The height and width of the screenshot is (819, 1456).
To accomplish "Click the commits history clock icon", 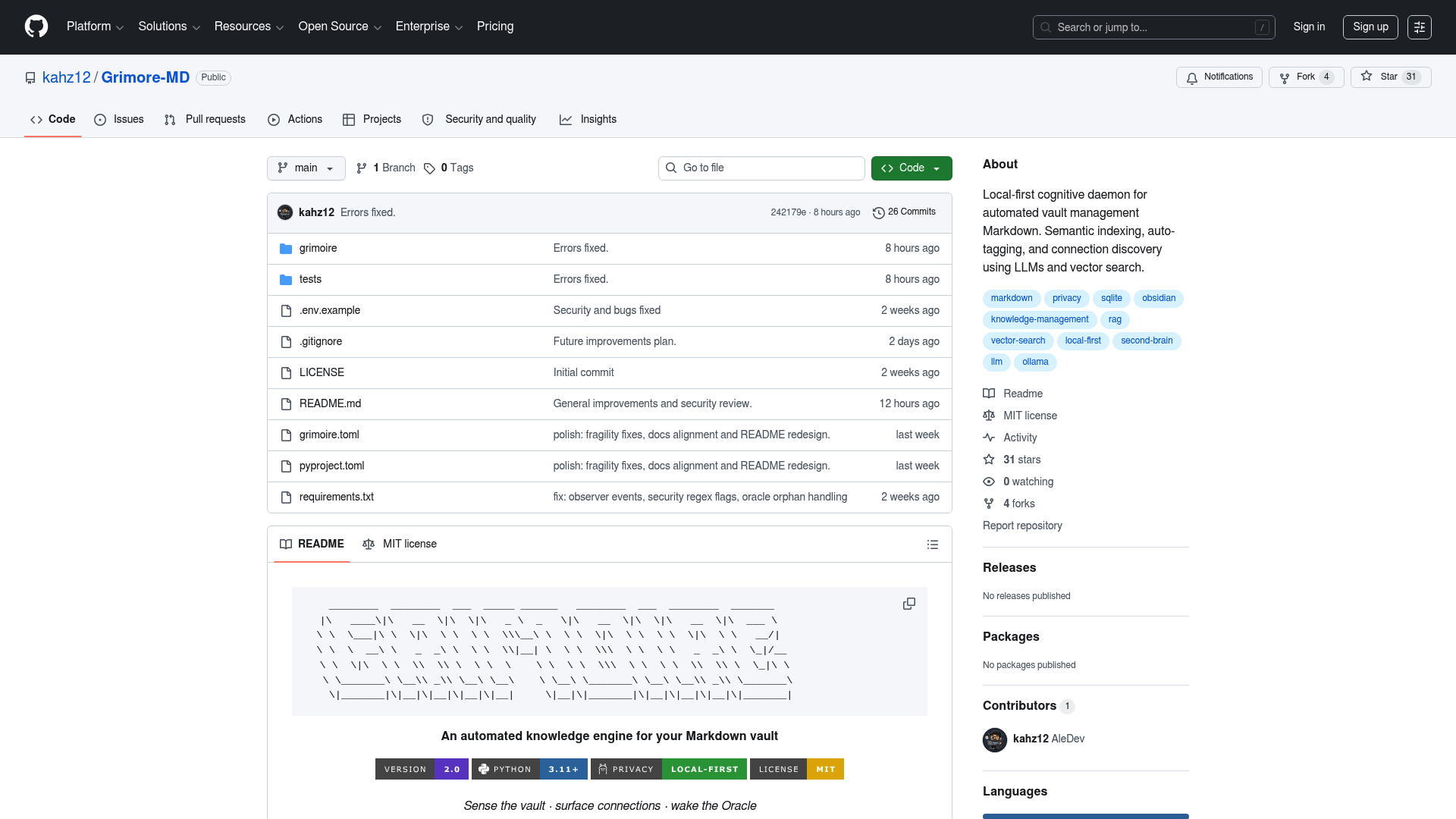I will click(879, 213).
